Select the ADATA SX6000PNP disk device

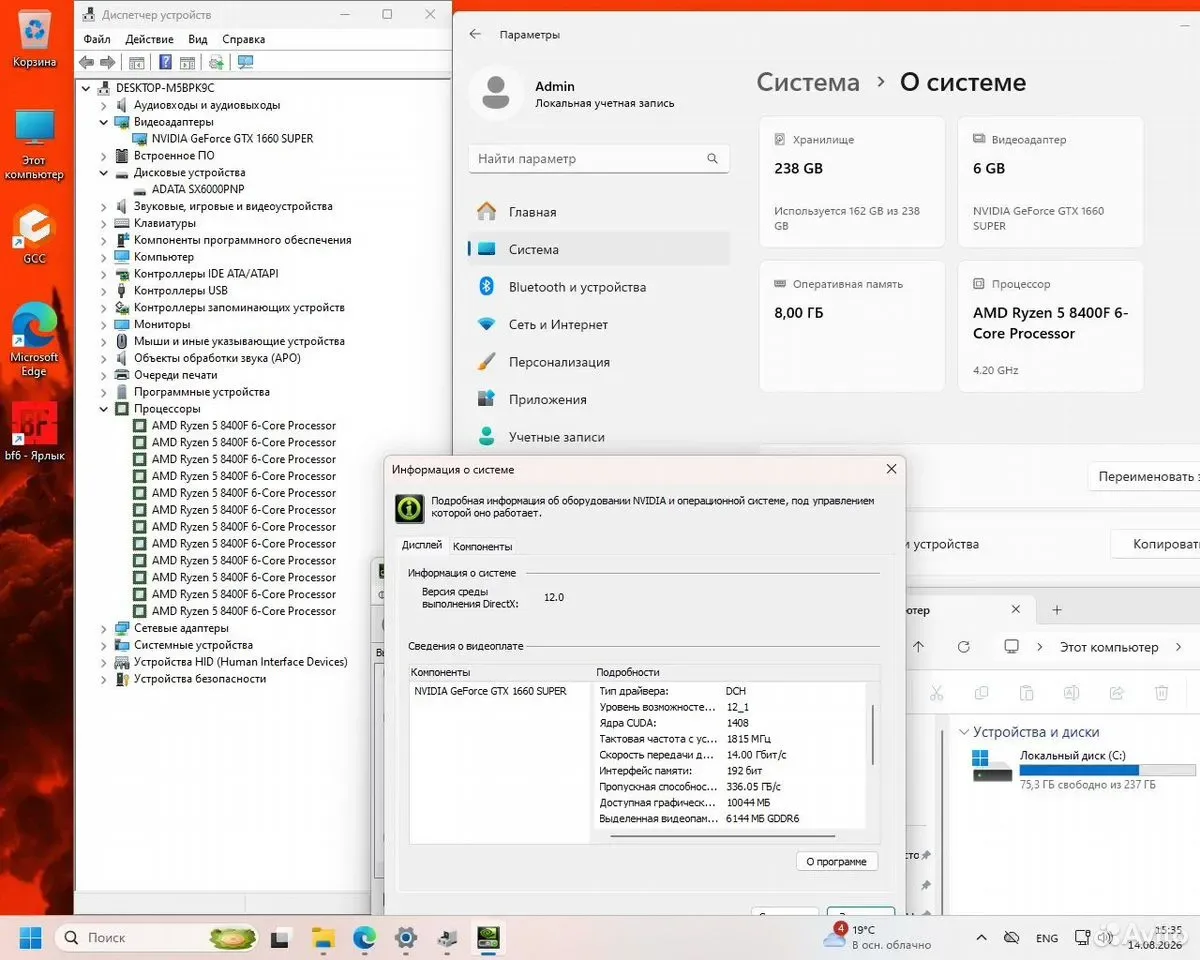[198, 189]
